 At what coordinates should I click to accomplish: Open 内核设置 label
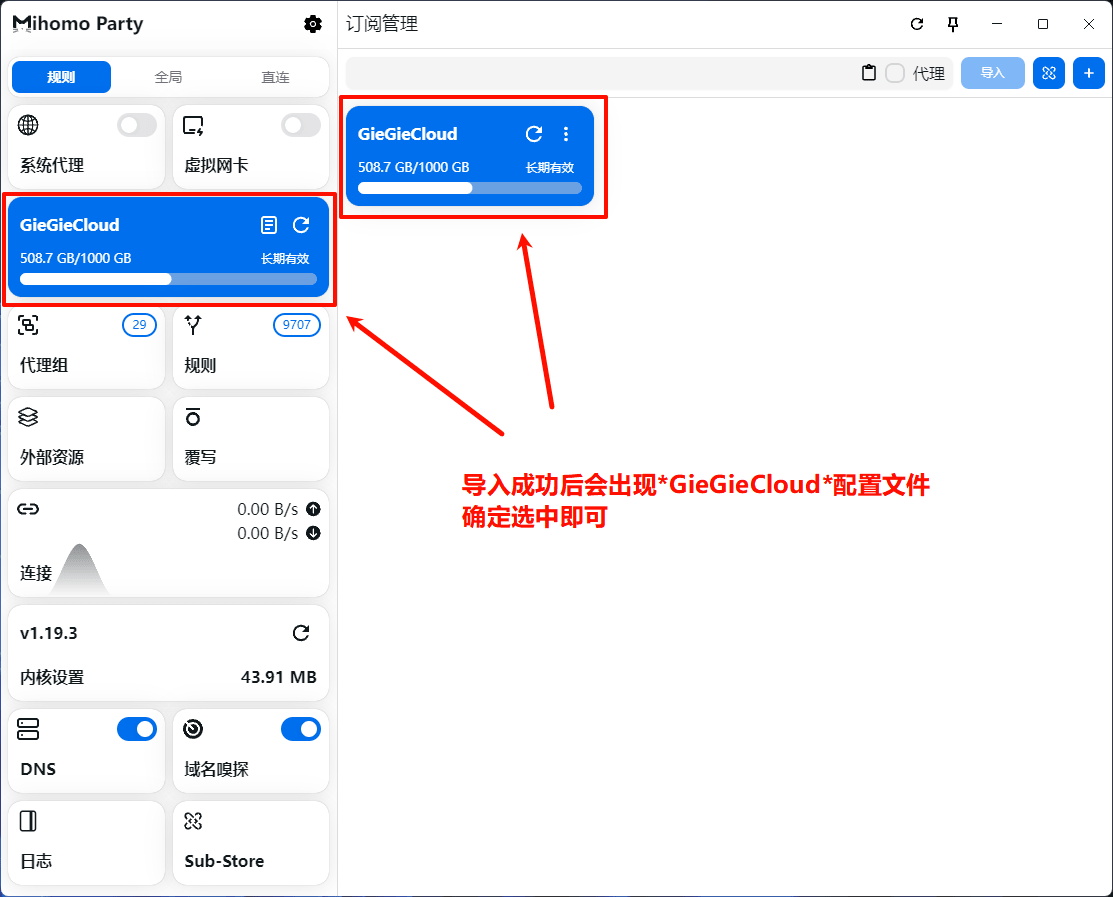coord(52,677)
